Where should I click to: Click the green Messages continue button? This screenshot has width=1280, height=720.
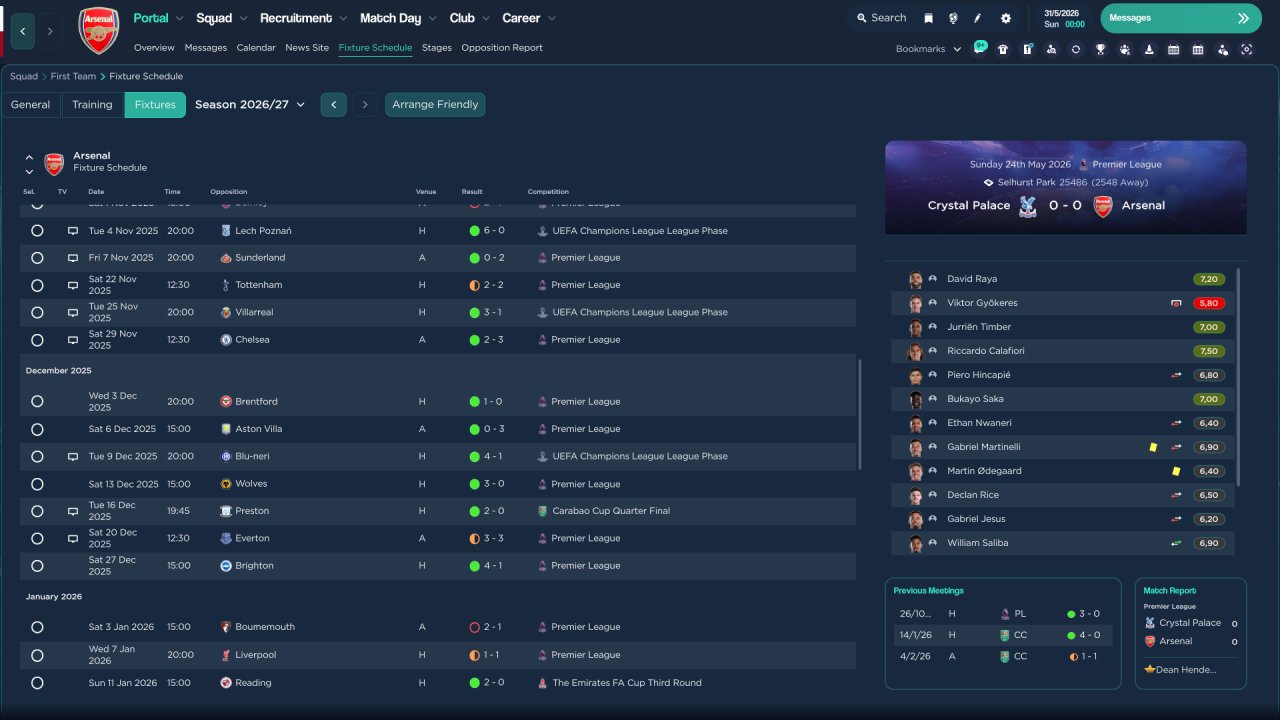1181,18
